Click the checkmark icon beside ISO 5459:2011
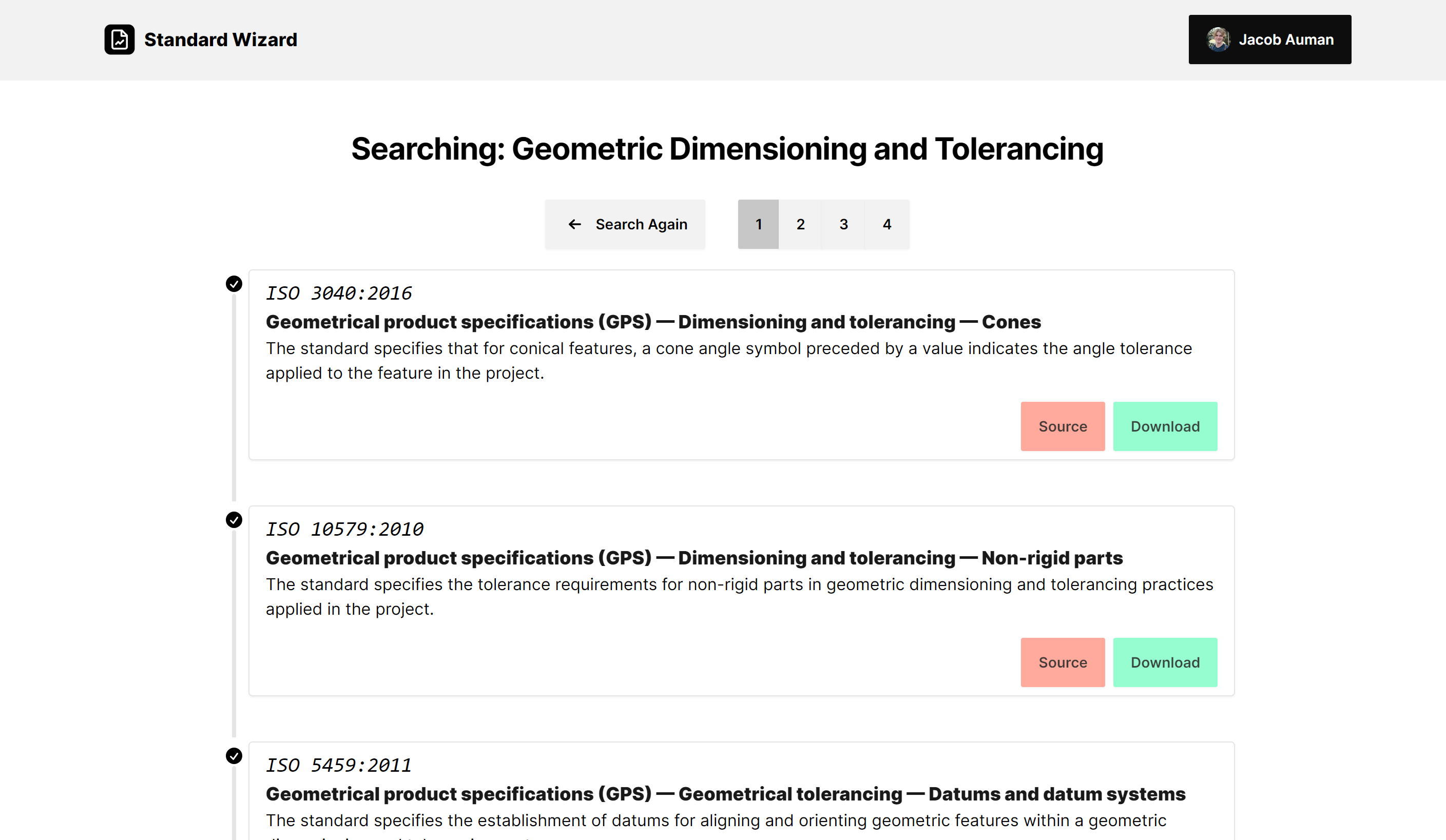This screenshot has height=840, width=1446. pyautogui.click(x=234, y=756)
